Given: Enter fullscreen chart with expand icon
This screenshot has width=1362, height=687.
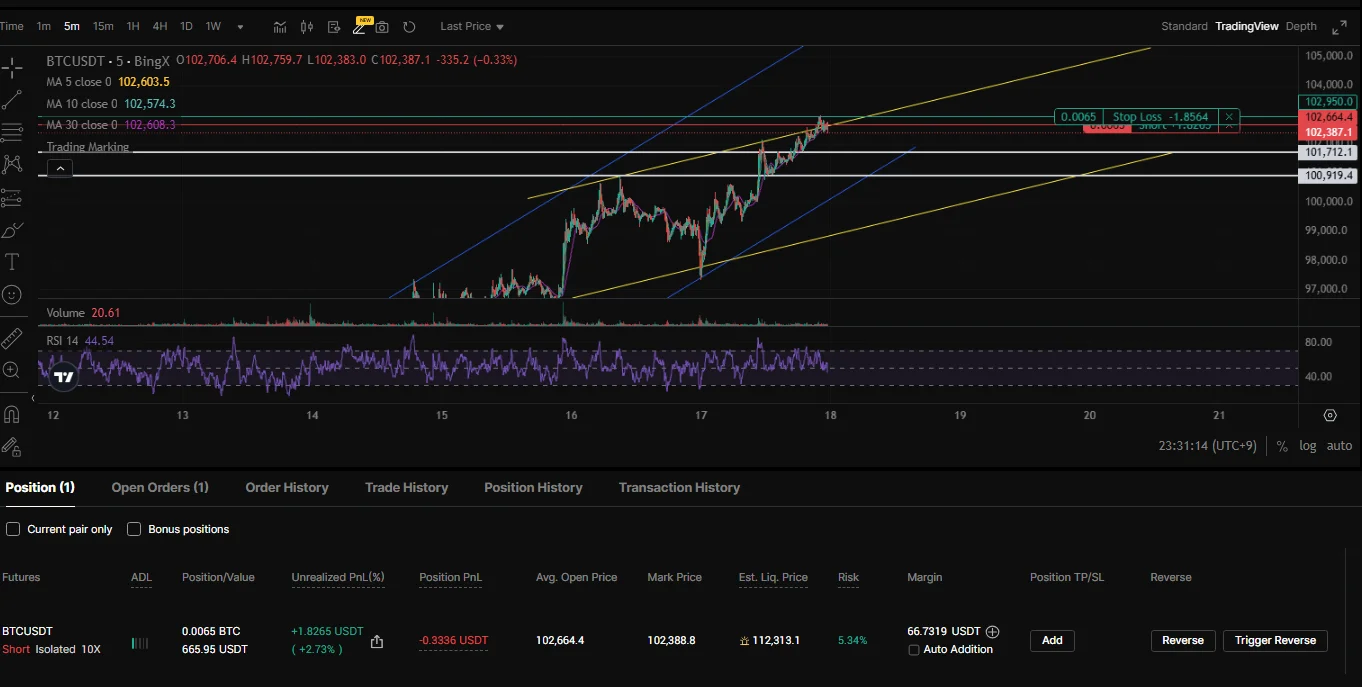Looking at the screenshot, I should [1339, 27].
